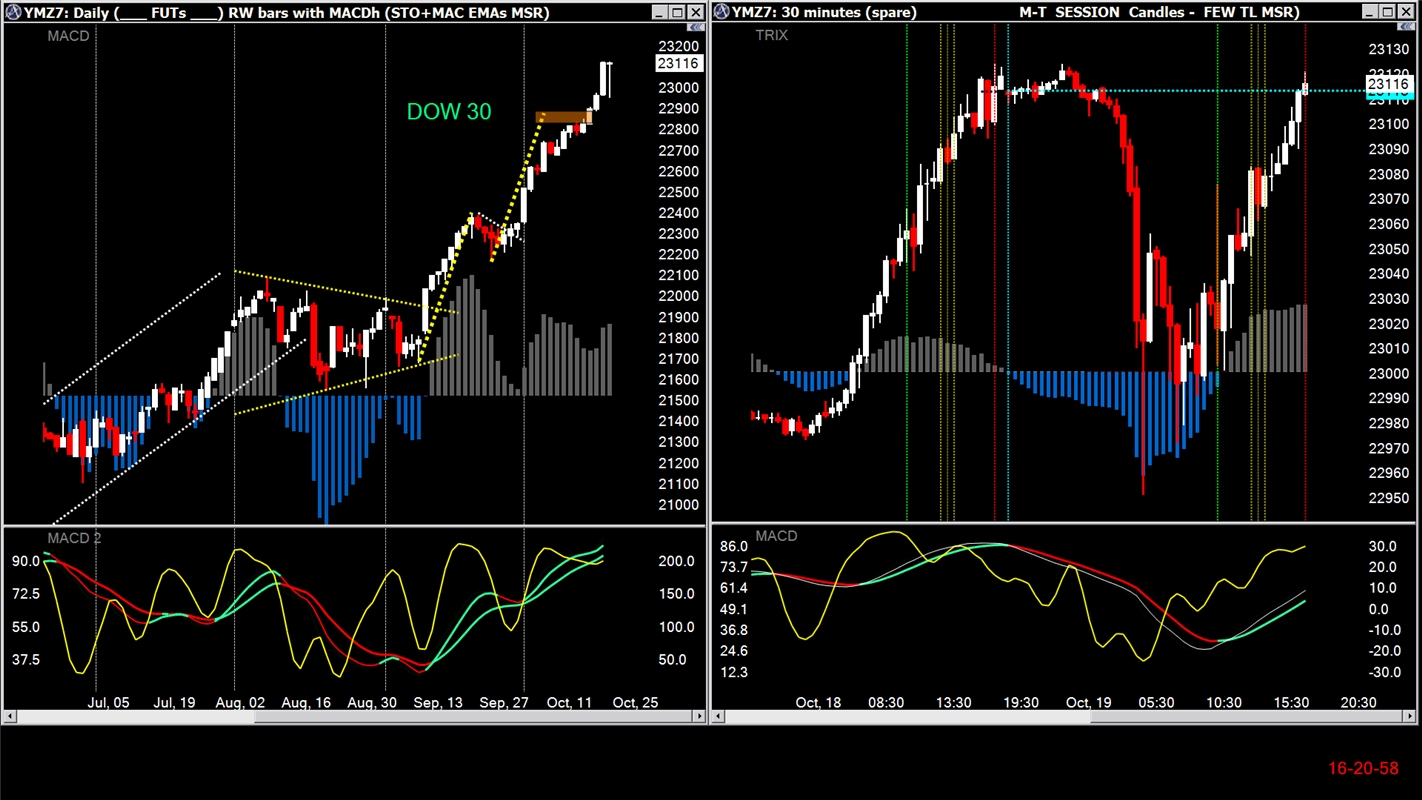This screenshot has width=1422, height=800.
Task: Click the MACD label in Daily price pane
Action: tap(69, 36)
